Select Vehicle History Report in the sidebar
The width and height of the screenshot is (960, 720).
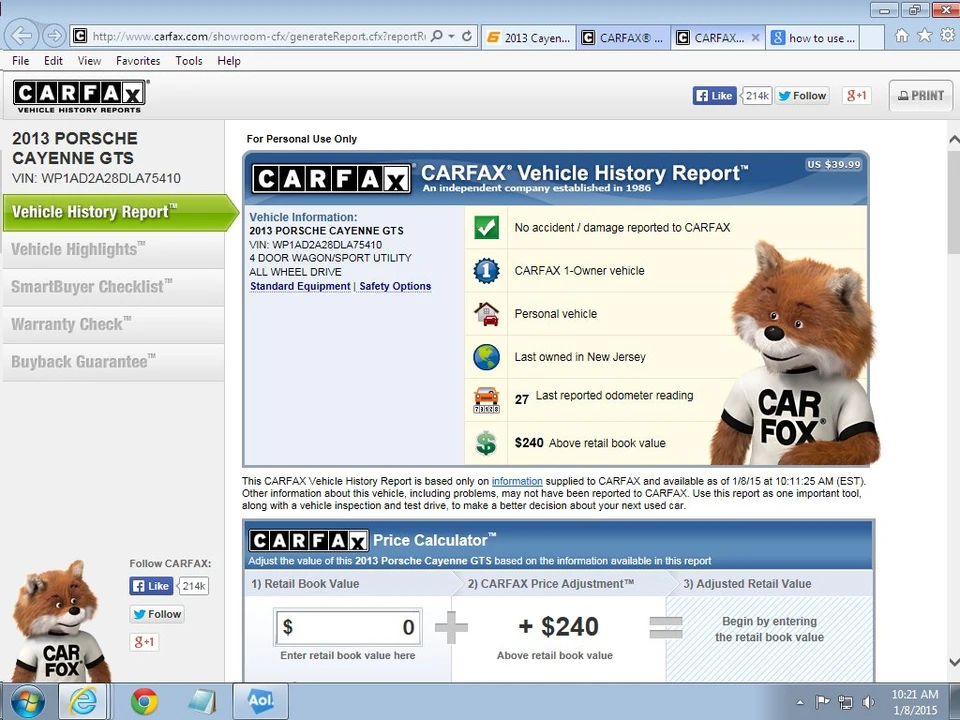click(x=119, y=212)
